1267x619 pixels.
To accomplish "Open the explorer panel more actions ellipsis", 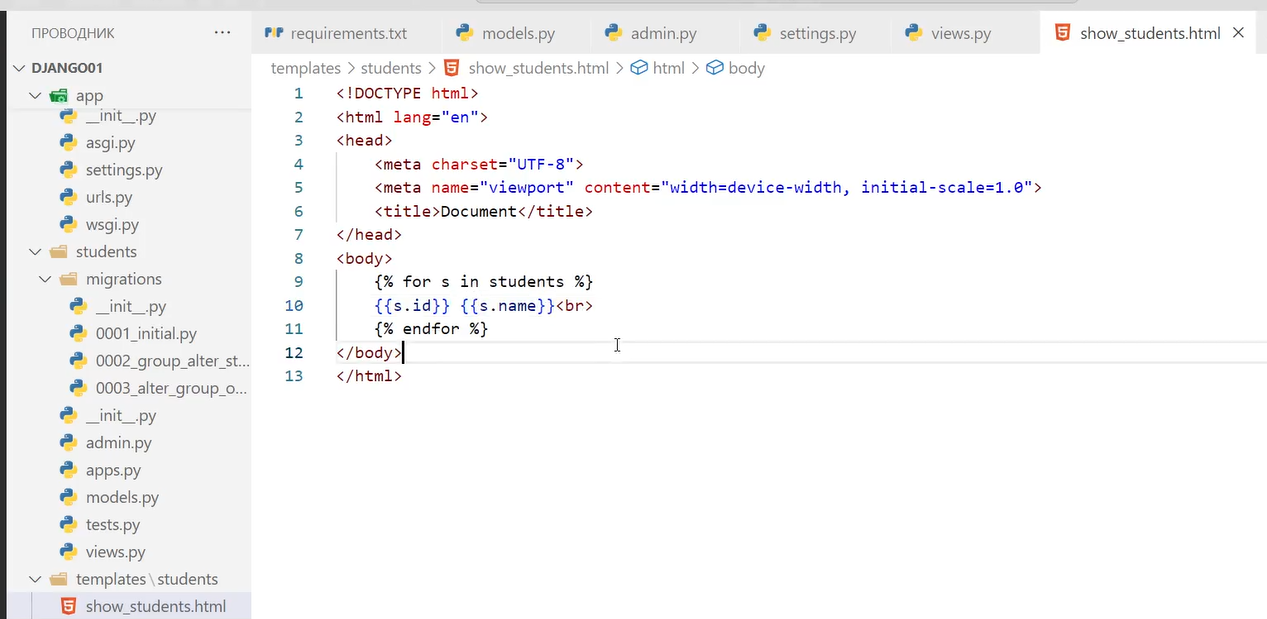I will (x=222, y=33).
